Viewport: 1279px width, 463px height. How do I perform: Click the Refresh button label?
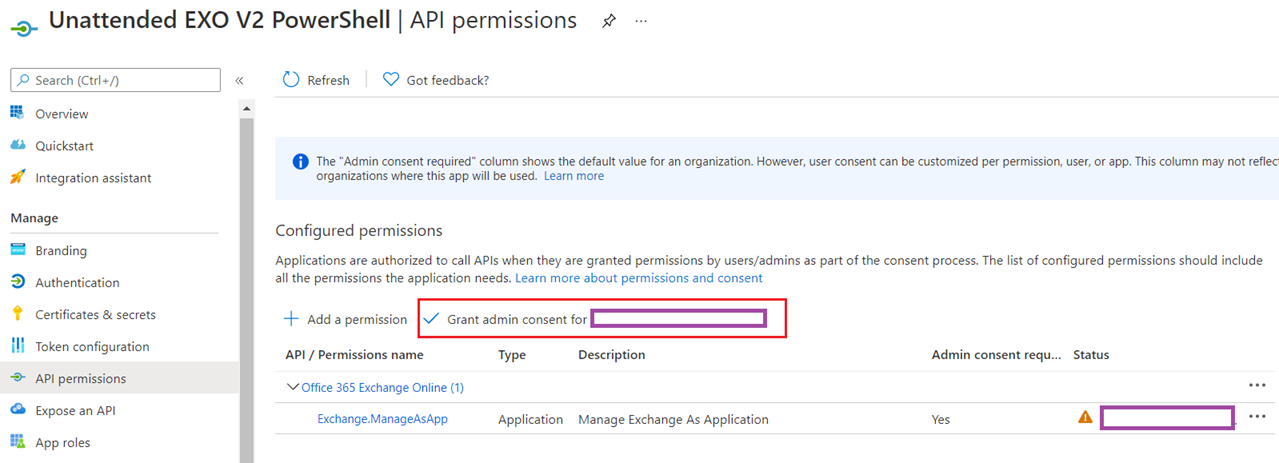[x=328, y=80]
